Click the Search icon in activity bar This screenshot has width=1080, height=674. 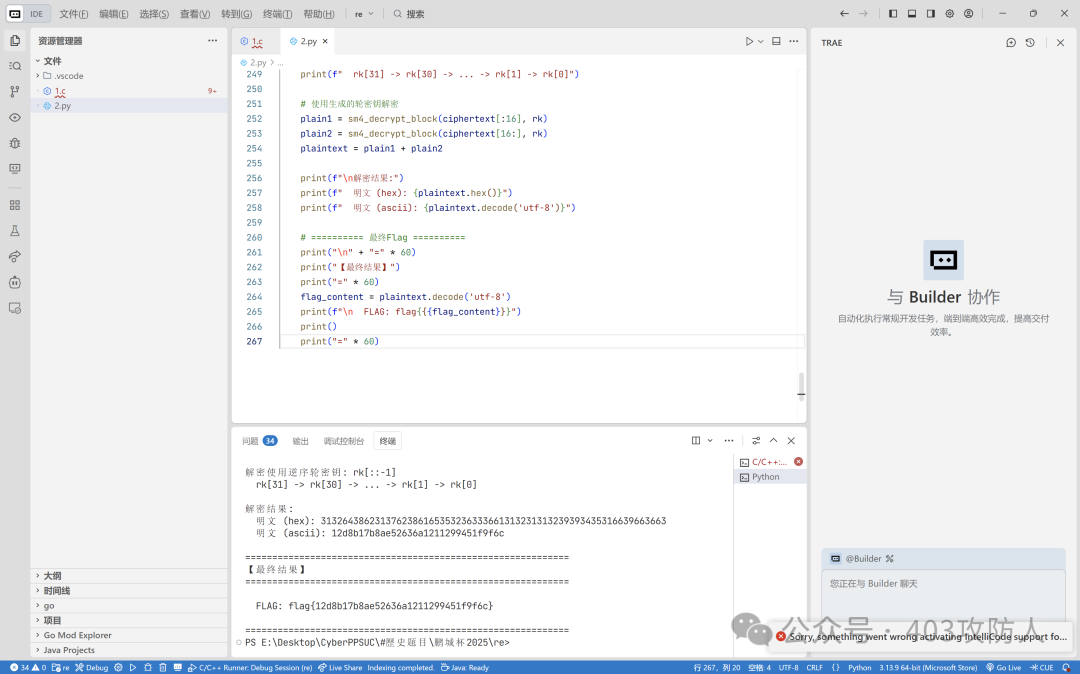(15, 65)
